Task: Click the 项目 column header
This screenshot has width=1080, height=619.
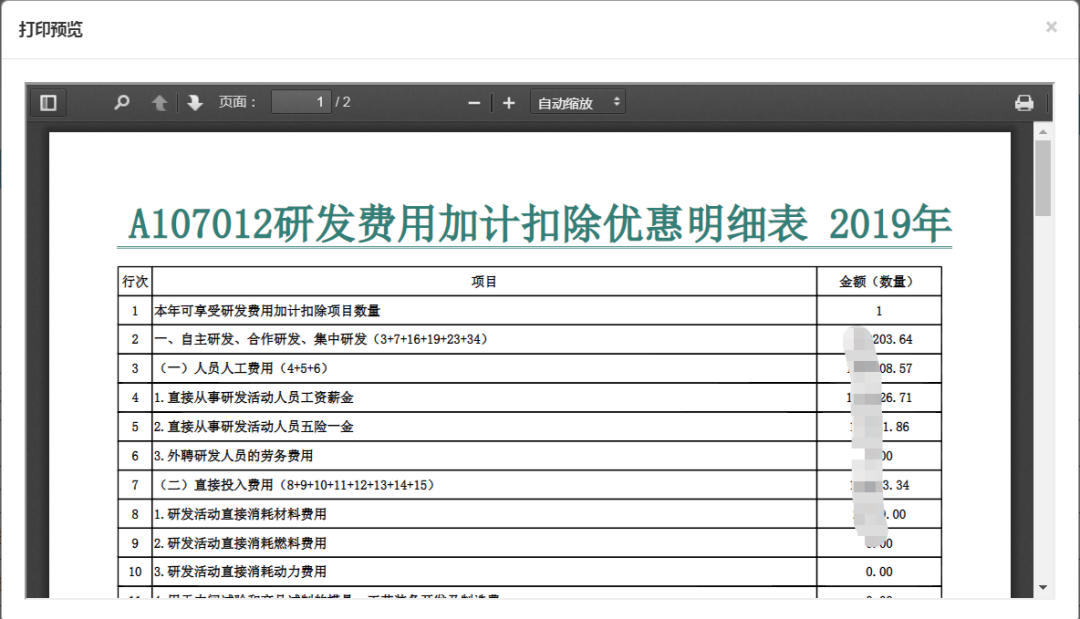Action: (x=484, y=282)
